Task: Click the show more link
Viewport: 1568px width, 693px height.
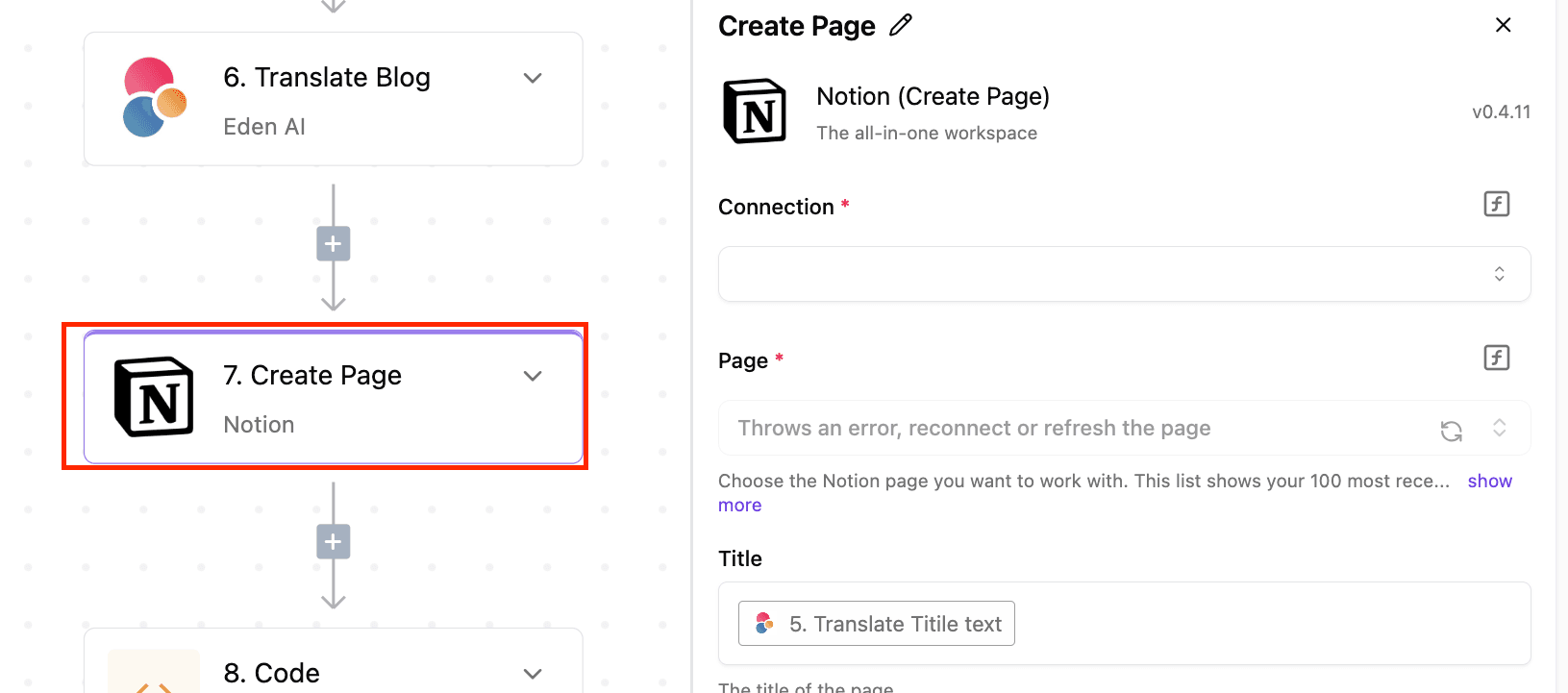Action: click(x=1489, y=482)
